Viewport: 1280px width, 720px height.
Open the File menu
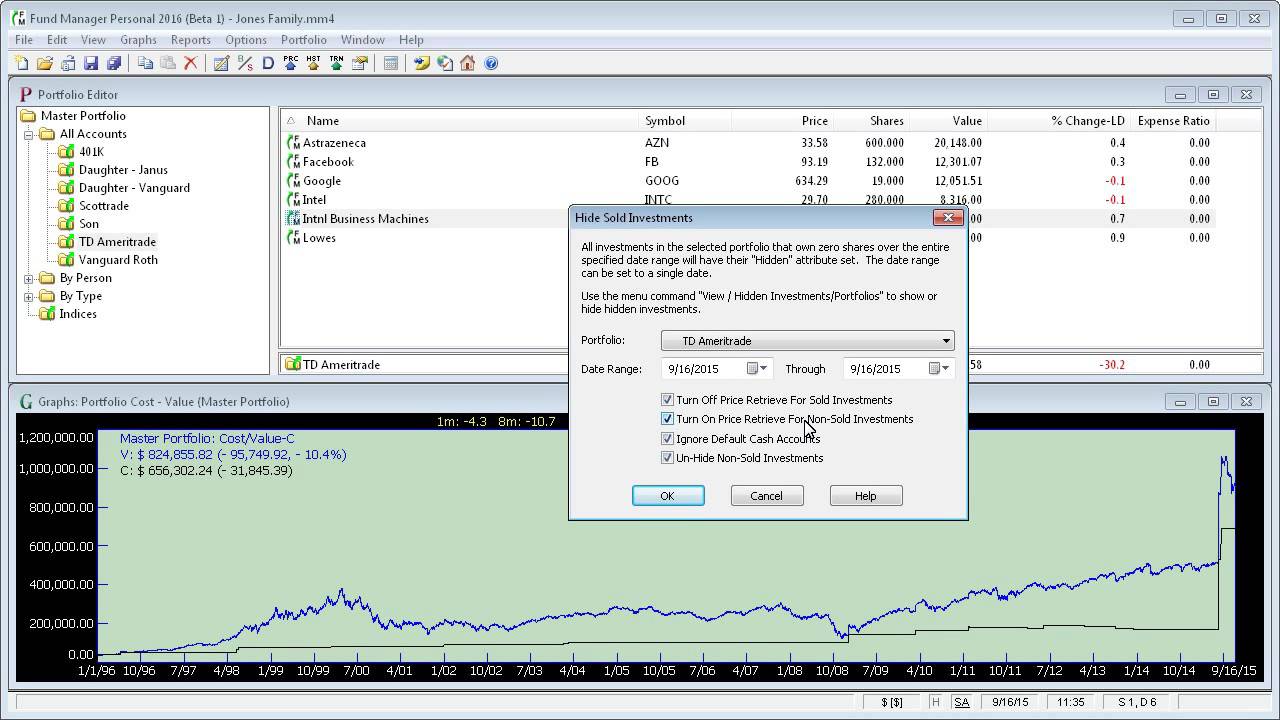24,40
